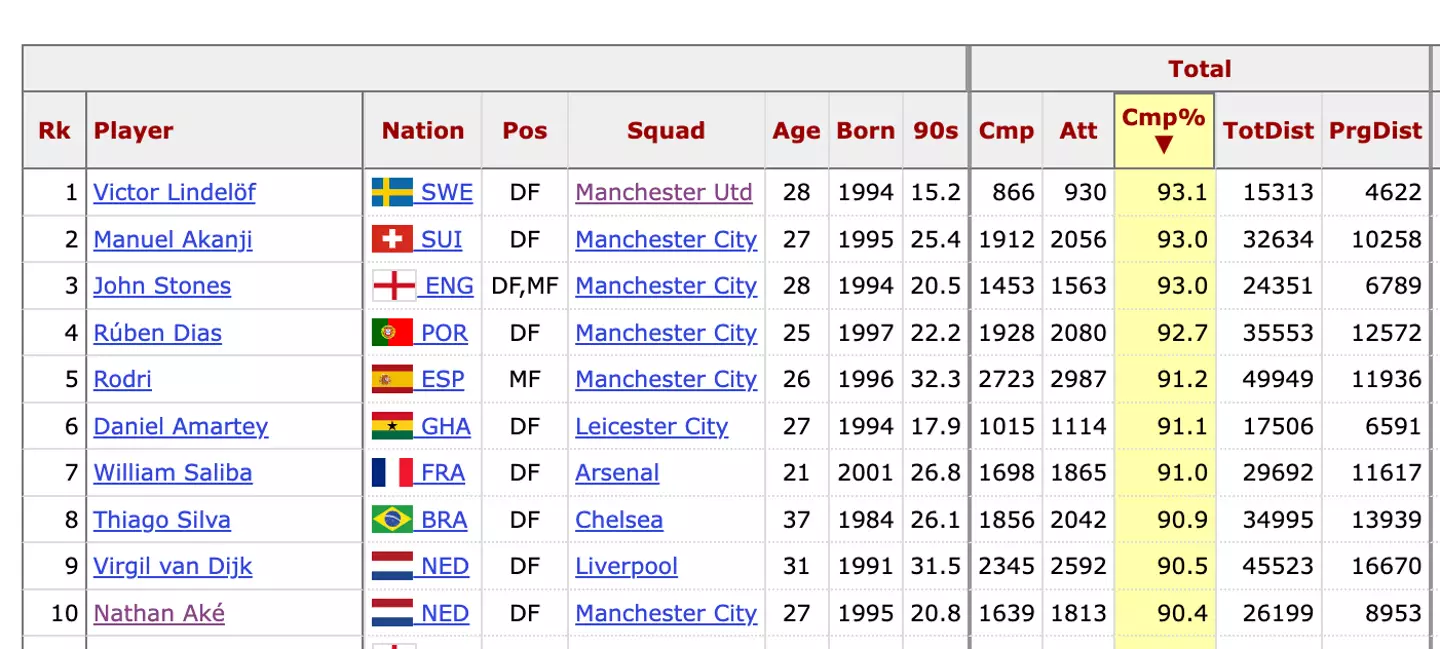Image resolution: width=1440 pixels, height=649 pixels.
Task: Click the Ghana flag icon
Action: click(392, 426)
